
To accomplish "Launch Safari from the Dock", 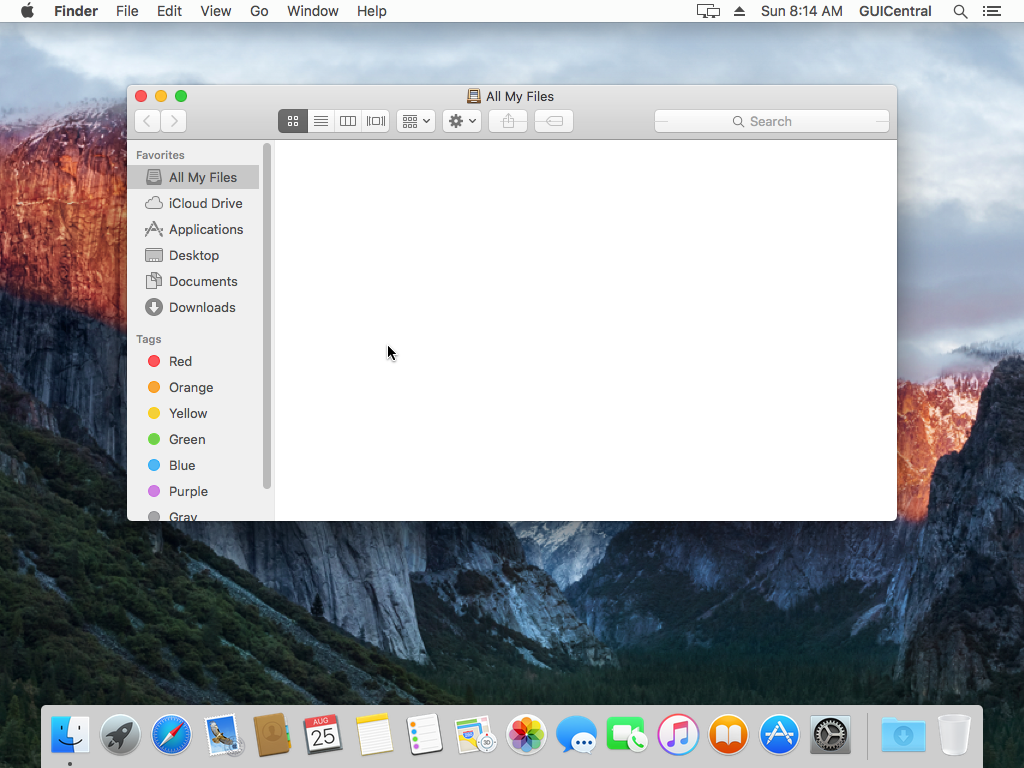I will 171,735.
